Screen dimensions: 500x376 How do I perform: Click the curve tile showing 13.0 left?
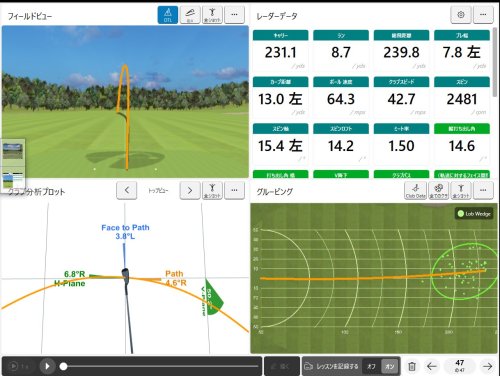point(280,97)
